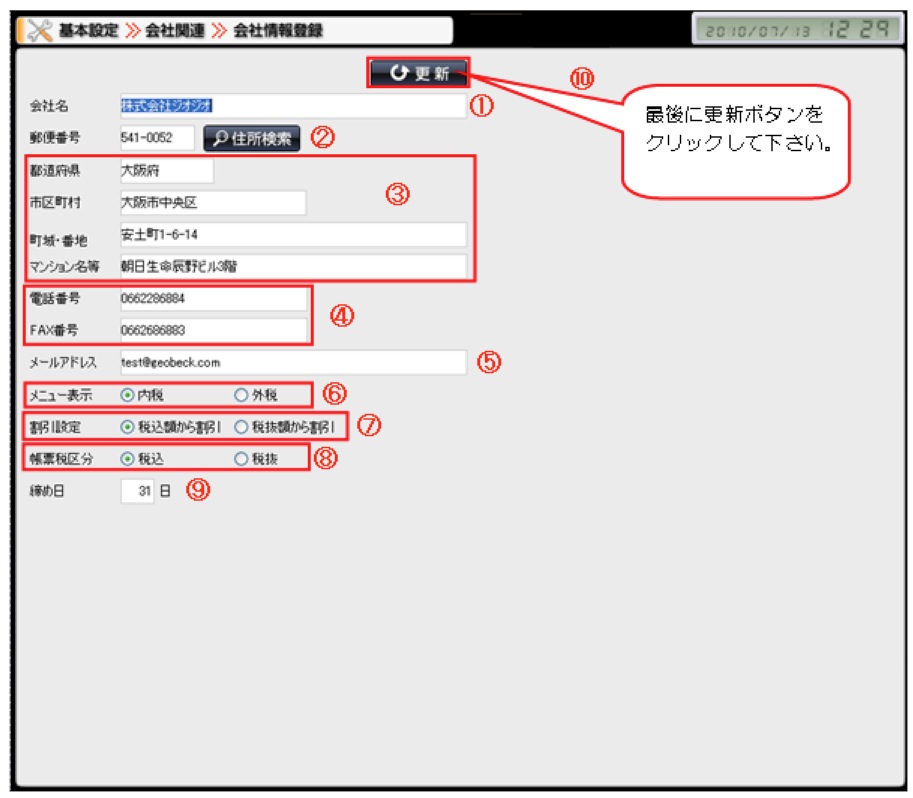Click the 会社情報登録 breadcrumb label
Screen dimensions: 913x798
click(x=278, y=31)
